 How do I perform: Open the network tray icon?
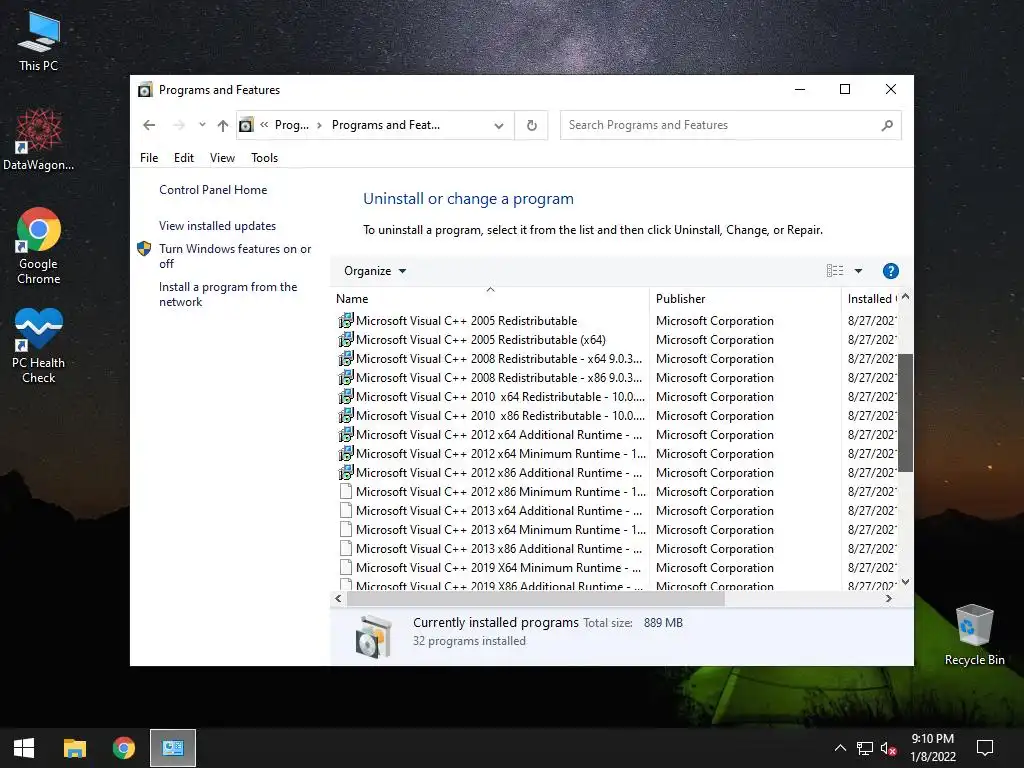pyautogui.click(x=865, y=748)
